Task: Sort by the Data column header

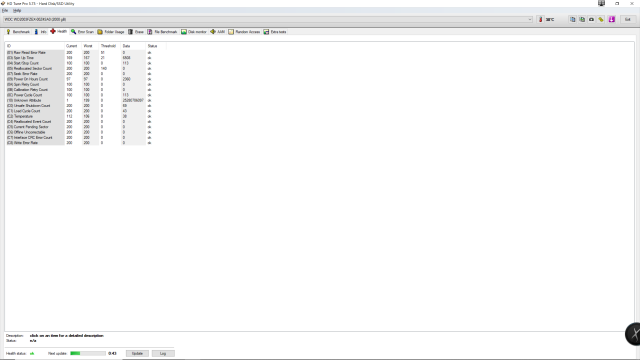Action: pyautogui.click(x=133, y=46)
